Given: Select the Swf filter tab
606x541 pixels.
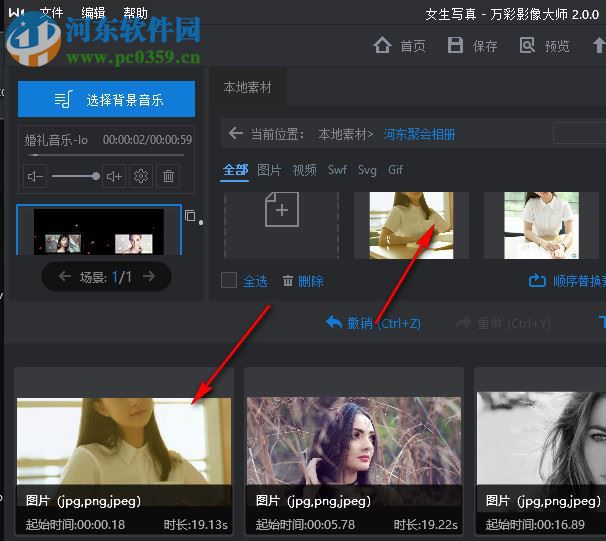Looking at the screenshot, I should [337, 170].
